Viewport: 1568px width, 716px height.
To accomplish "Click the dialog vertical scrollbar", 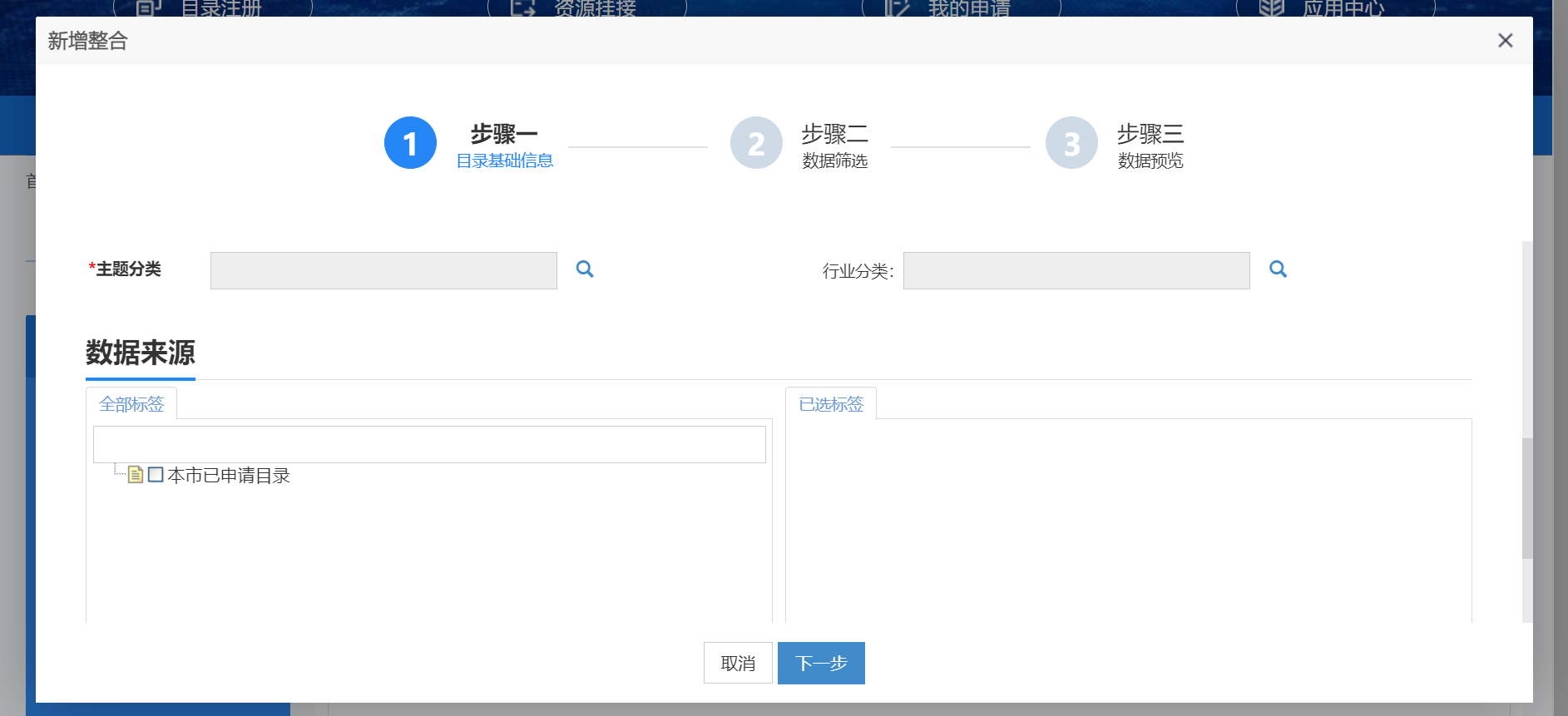I will point(1527,499).
